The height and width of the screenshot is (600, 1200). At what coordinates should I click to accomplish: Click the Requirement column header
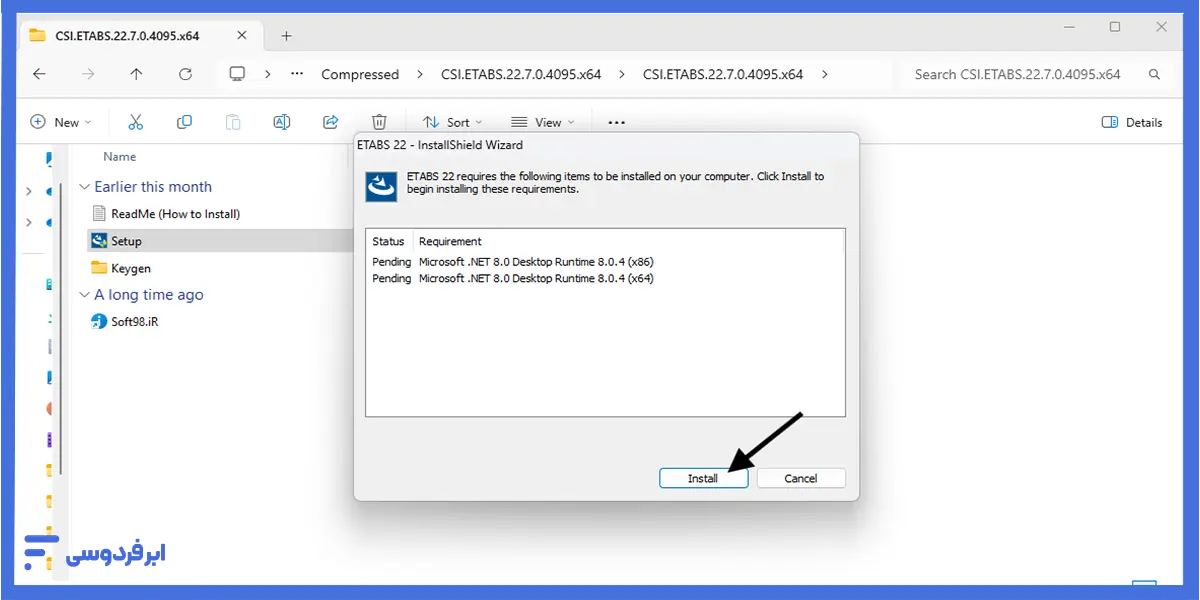coord(450,241)
